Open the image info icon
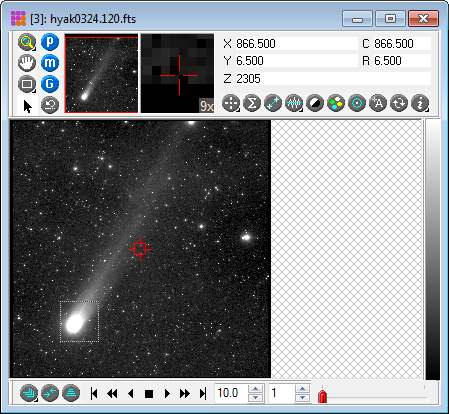The image size is (449, 414). 420,103
